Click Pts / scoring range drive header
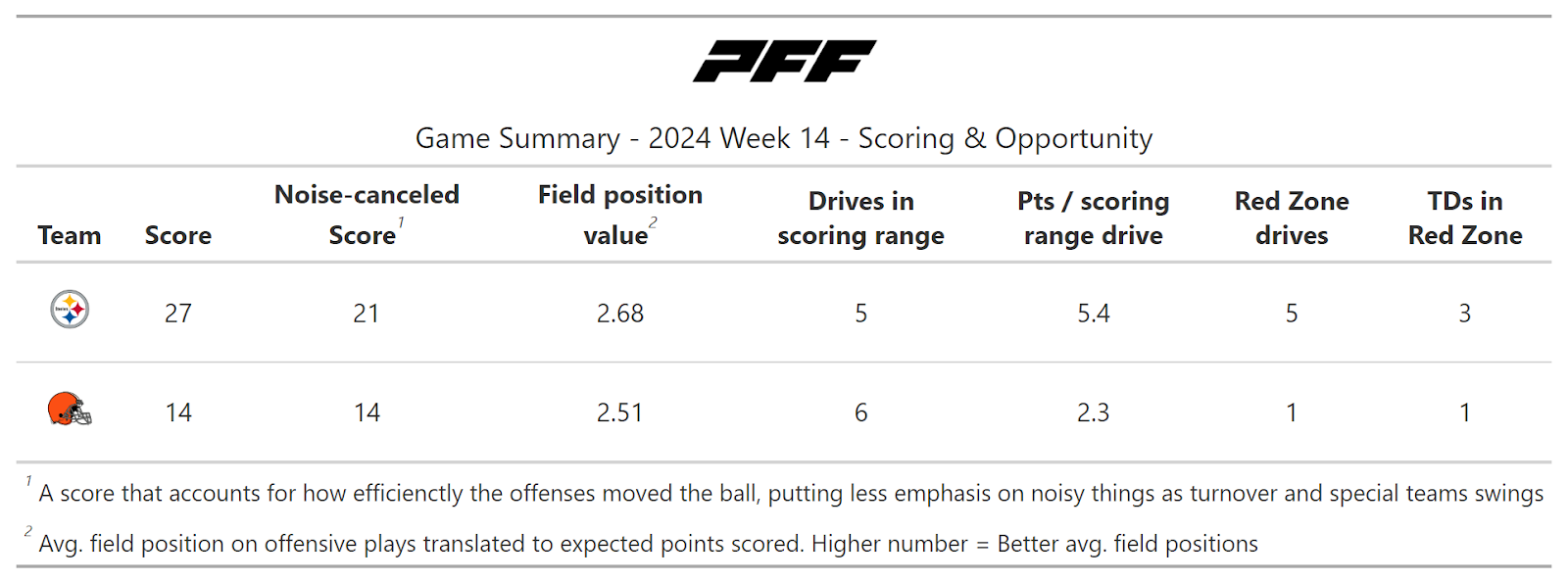Image resolution: width=1568 pixels, height=581 pixels. (x=1093, y=218)
